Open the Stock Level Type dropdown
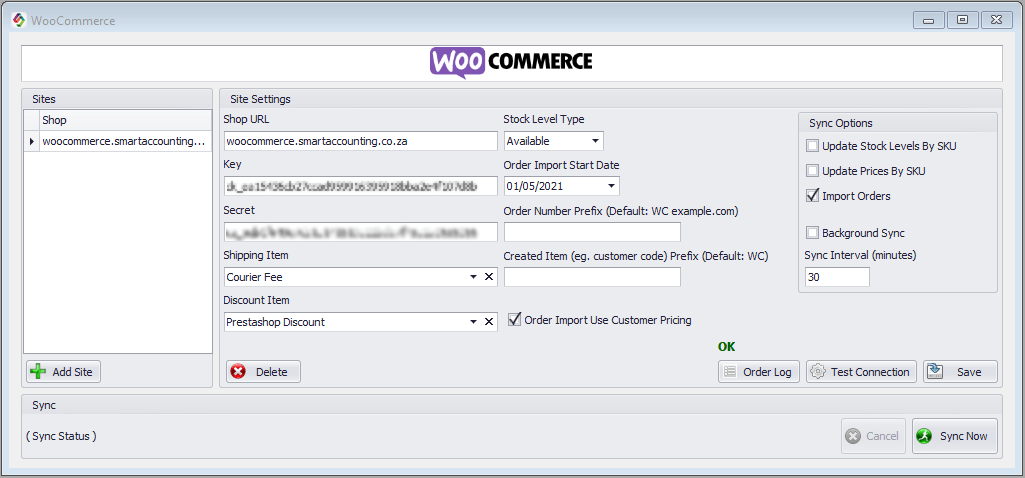 596,141
